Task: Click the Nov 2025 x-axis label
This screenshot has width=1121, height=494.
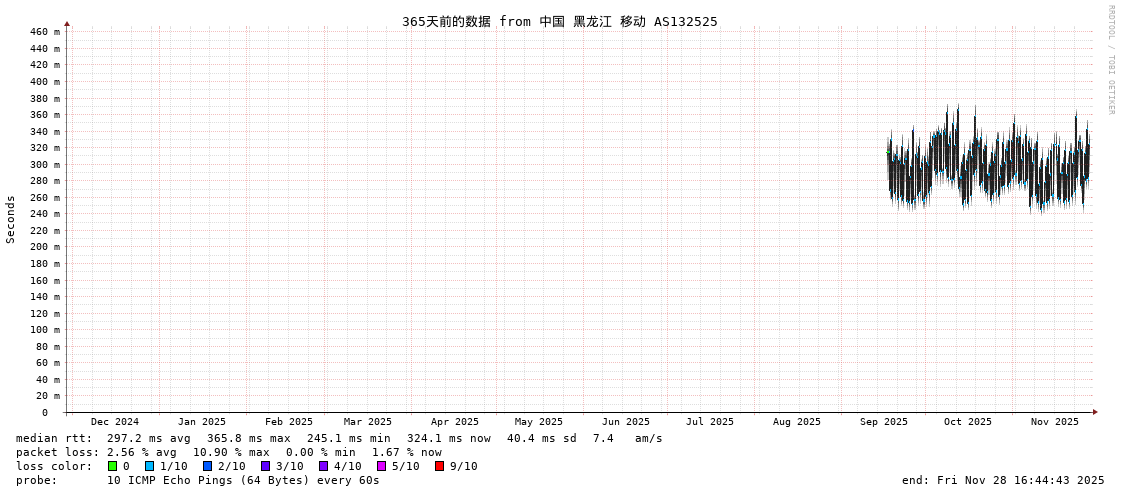Action: click(1054, 422)
